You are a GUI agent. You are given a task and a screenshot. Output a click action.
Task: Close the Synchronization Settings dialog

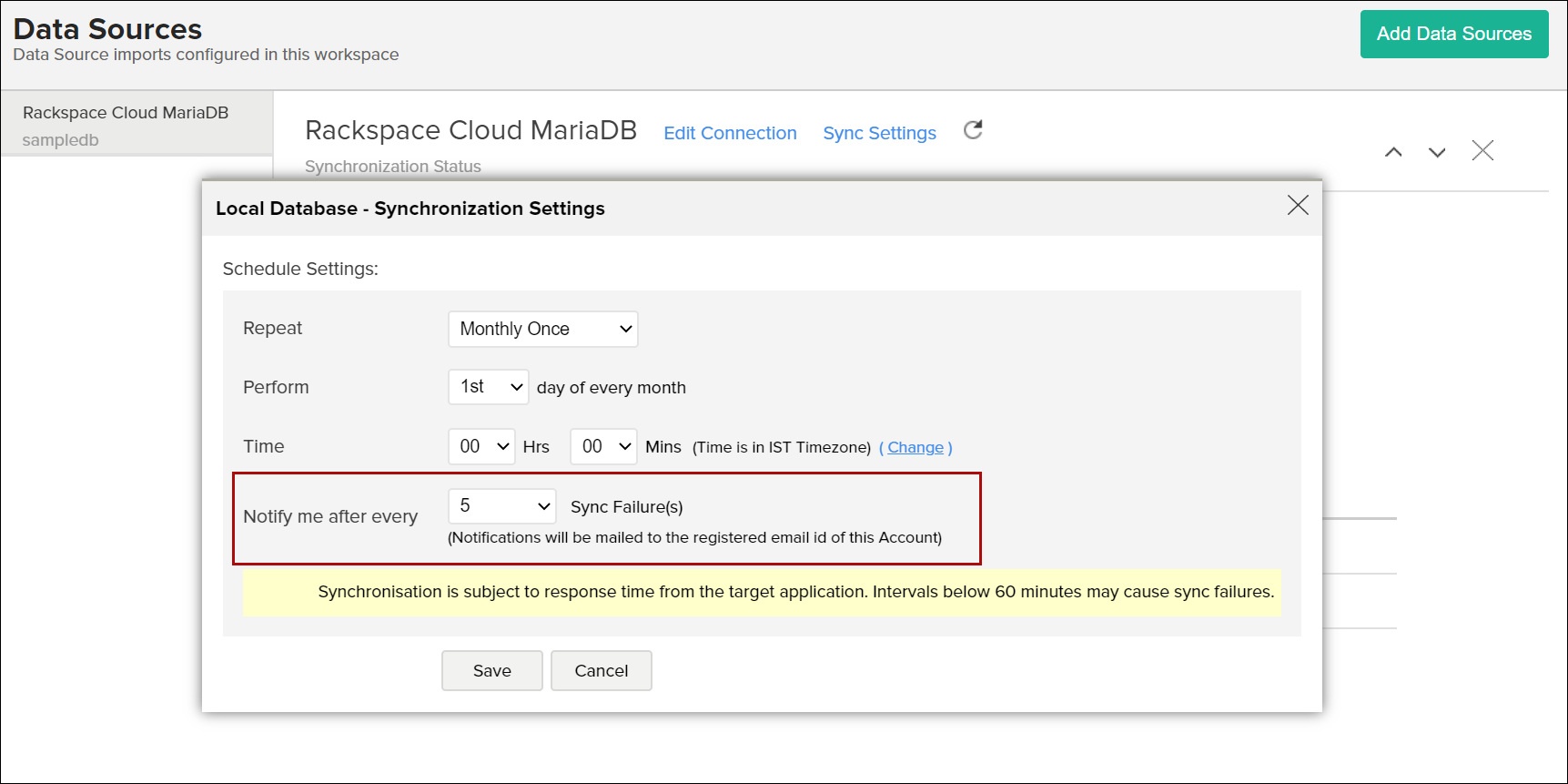[x=1298, y=206]
